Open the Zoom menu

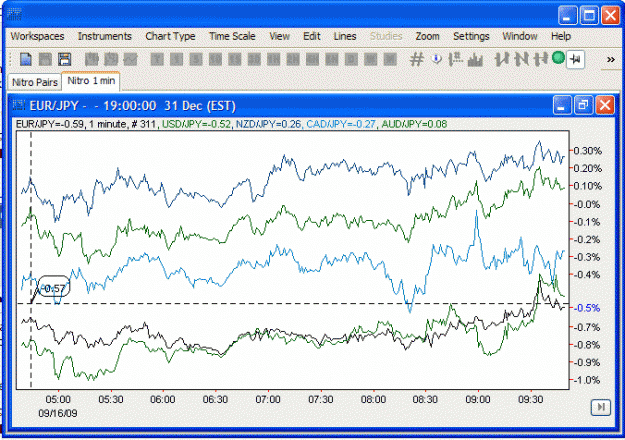click(427, 36)
